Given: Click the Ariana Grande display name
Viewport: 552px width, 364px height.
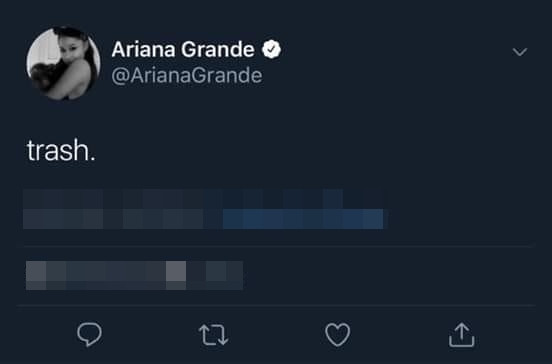Looking at the screenshot, I should click(183, 49).
